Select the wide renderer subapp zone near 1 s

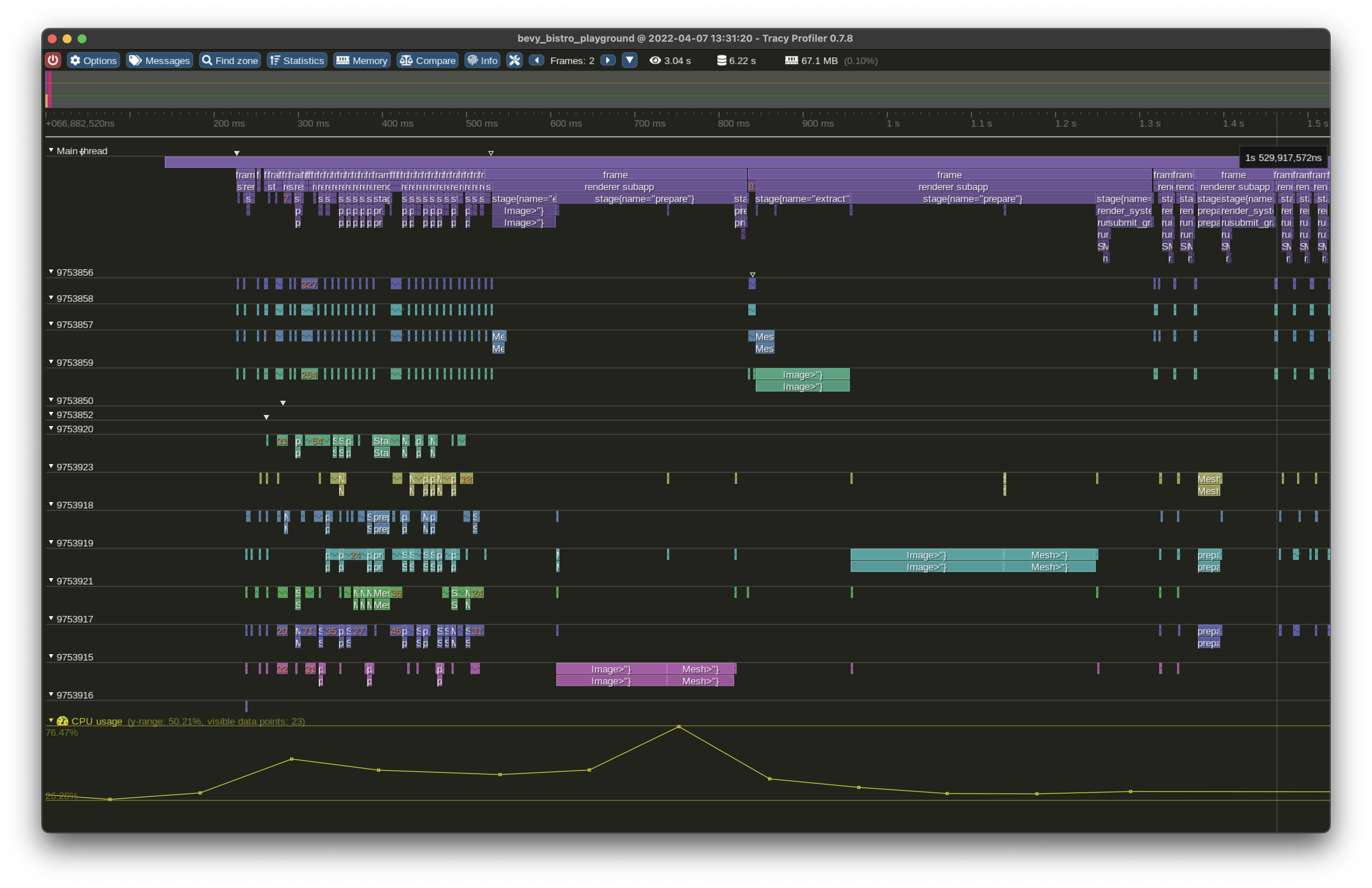tap(953, 187)
